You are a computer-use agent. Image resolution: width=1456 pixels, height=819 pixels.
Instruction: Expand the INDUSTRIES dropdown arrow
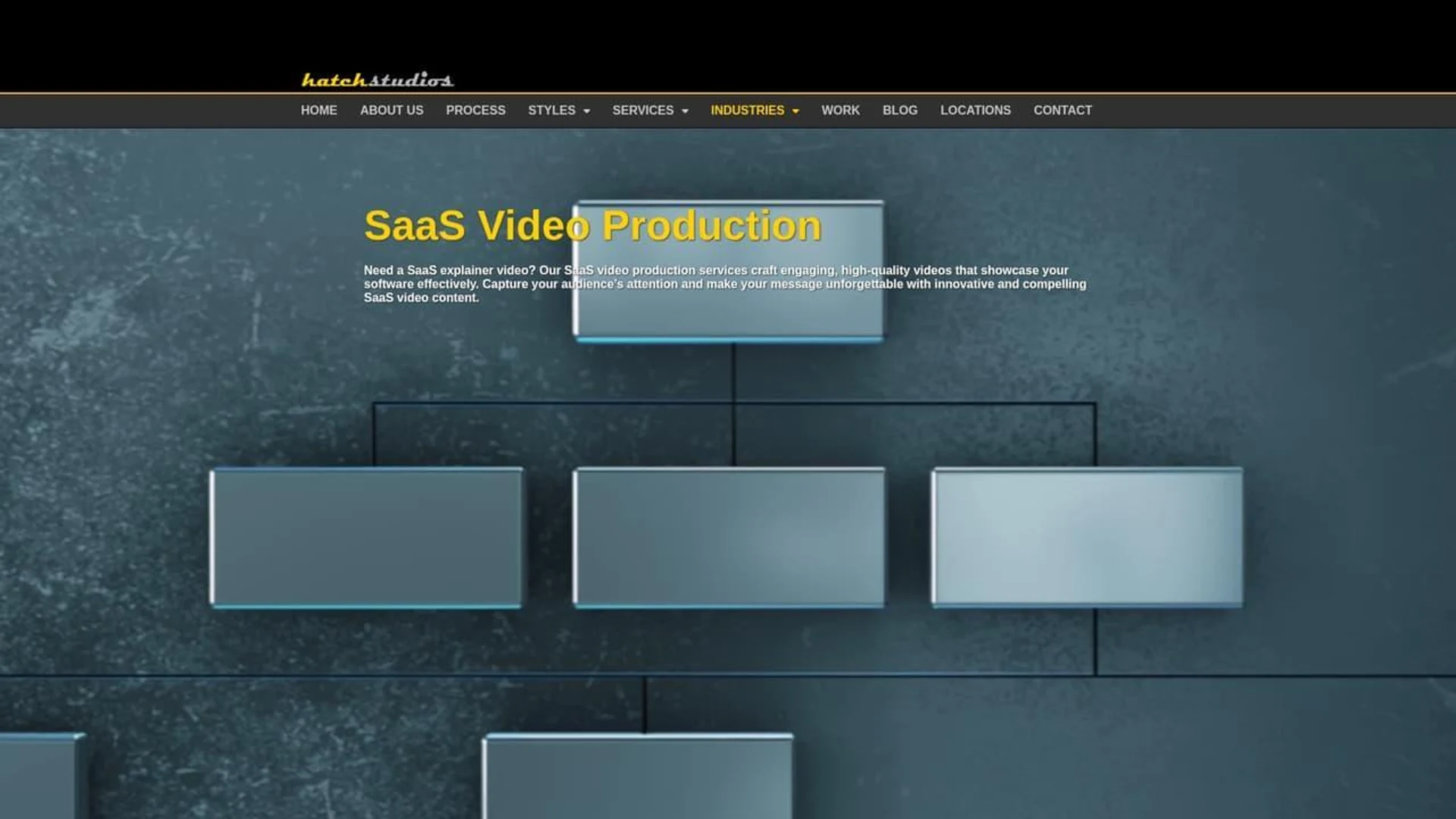(795, 111)
